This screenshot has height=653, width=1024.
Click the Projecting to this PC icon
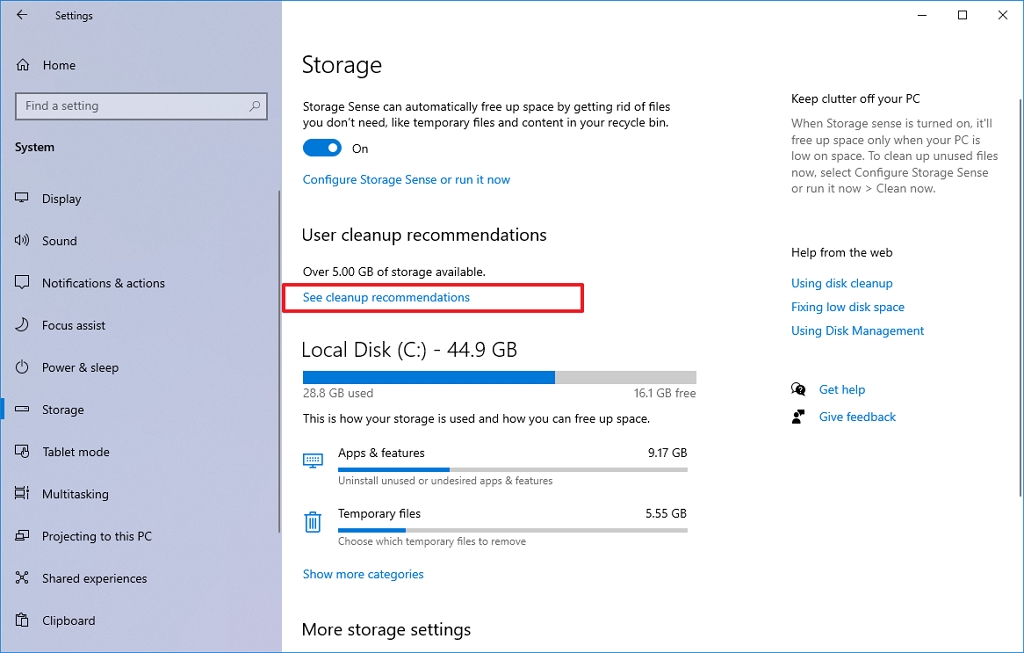pyautogui.click(x=22, y=536)
